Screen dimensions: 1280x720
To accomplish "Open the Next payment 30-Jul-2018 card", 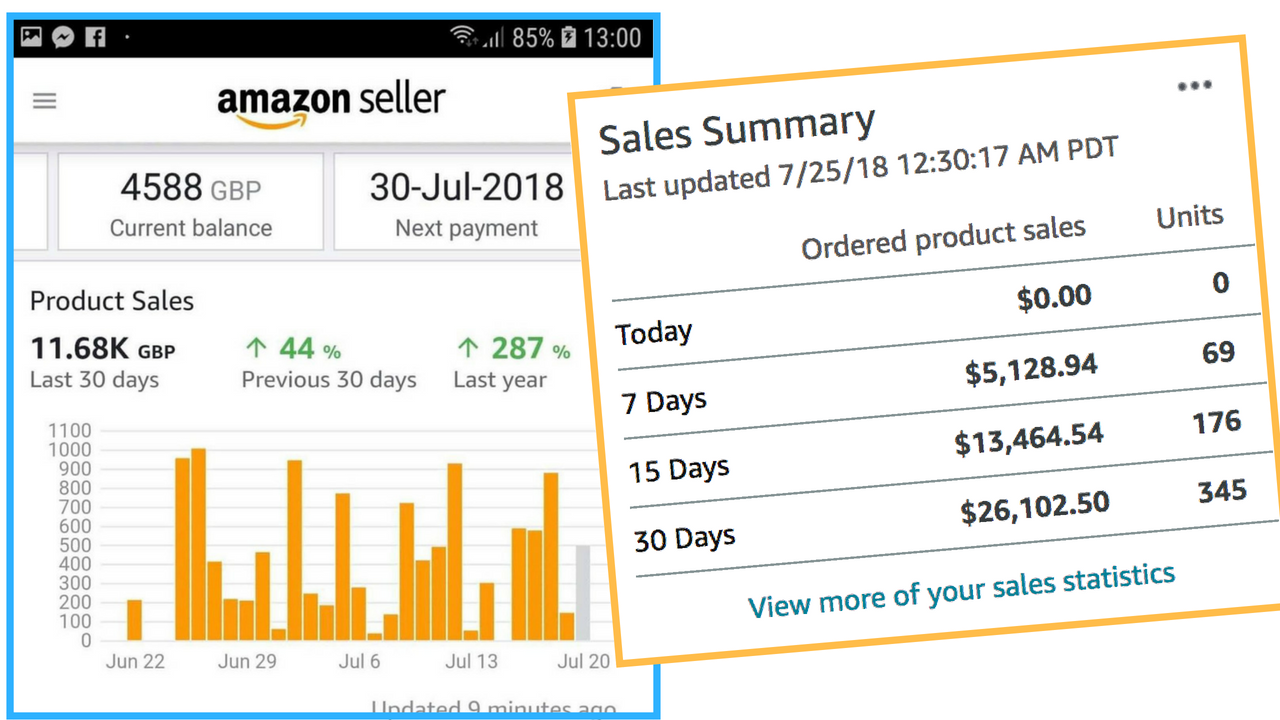I will coord(467,201).
